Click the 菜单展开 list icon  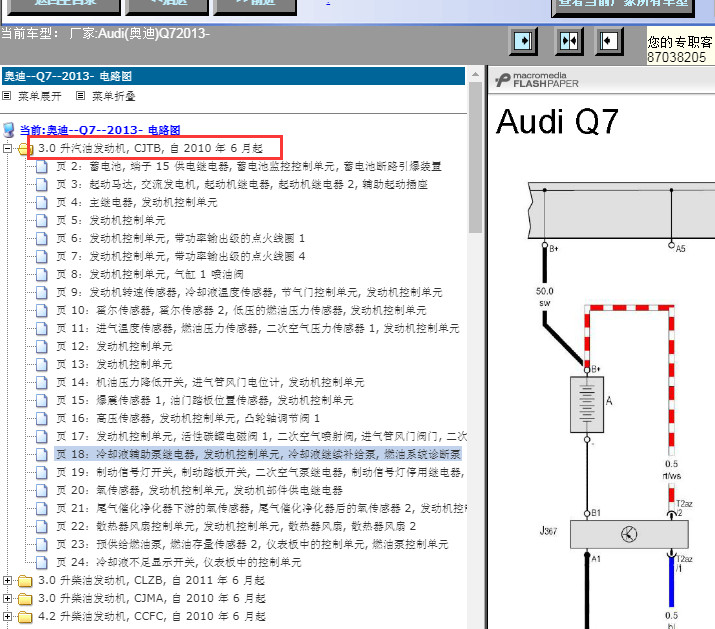coord(7,96)
